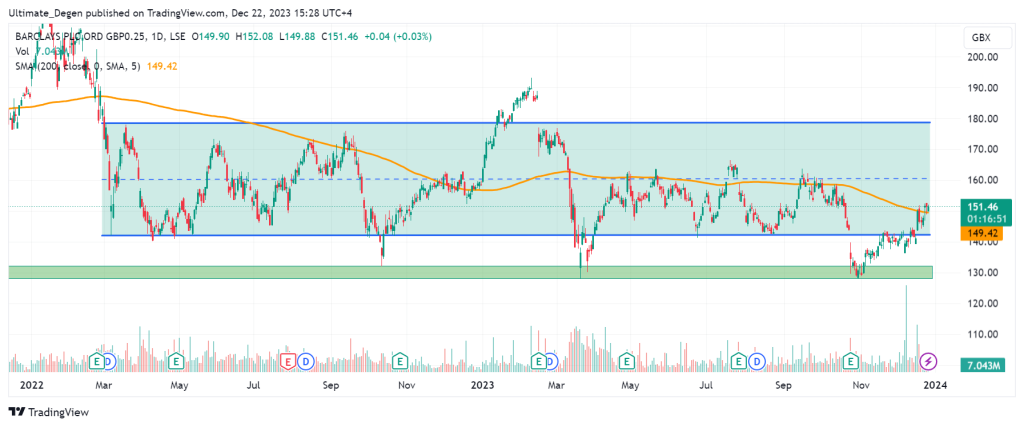Image resolution: width=1024 pixels, height=427 pixels.
Task: Open the dividend marker near August 2023
Action: click(x=757, y=360)
